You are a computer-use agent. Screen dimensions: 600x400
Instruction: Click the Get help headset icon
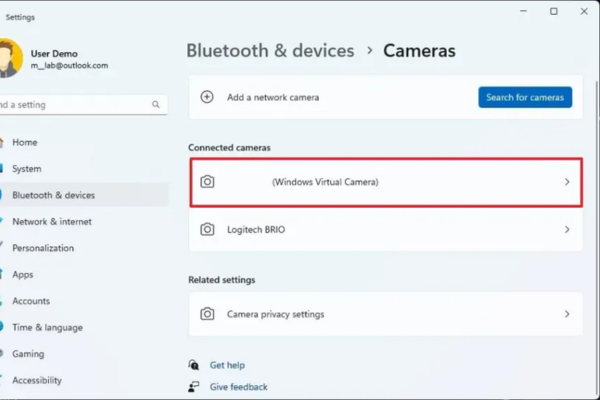[x=194, y=365]
